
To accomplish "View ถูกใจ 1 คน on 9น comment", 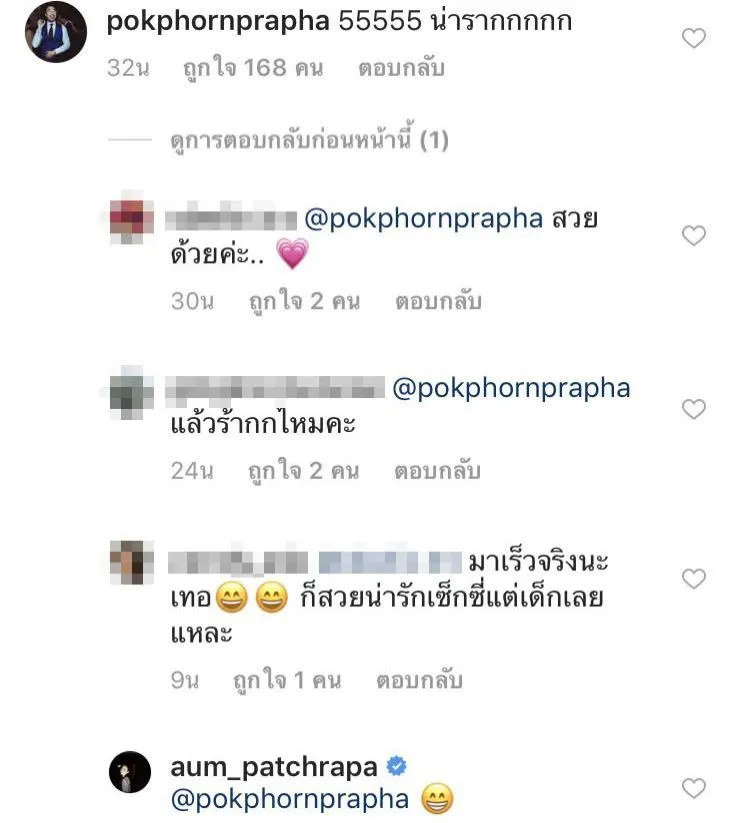I will click(x=287, y=681).
